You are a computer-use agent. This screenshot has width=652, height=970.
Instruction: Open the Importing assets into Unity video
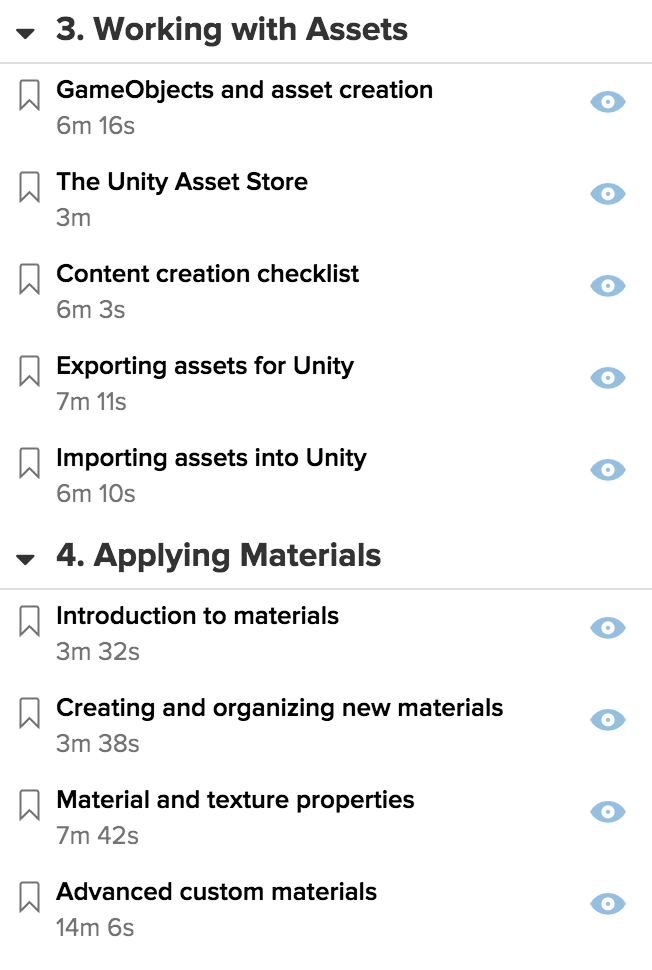[212, 458]
